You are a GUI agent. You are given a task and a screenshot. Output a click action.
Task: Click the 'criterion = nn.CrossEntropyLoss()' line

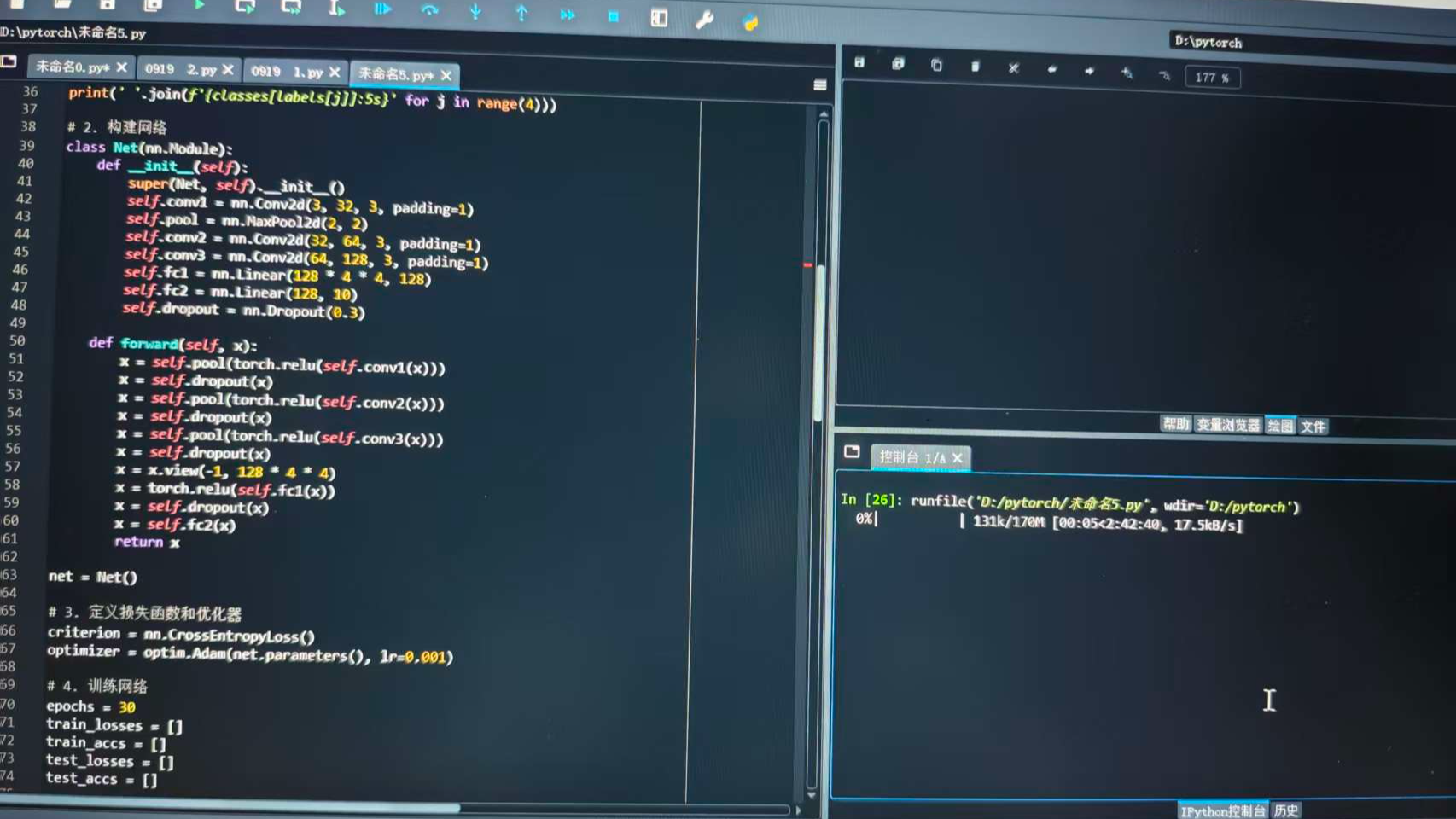[x=181, y=634]
